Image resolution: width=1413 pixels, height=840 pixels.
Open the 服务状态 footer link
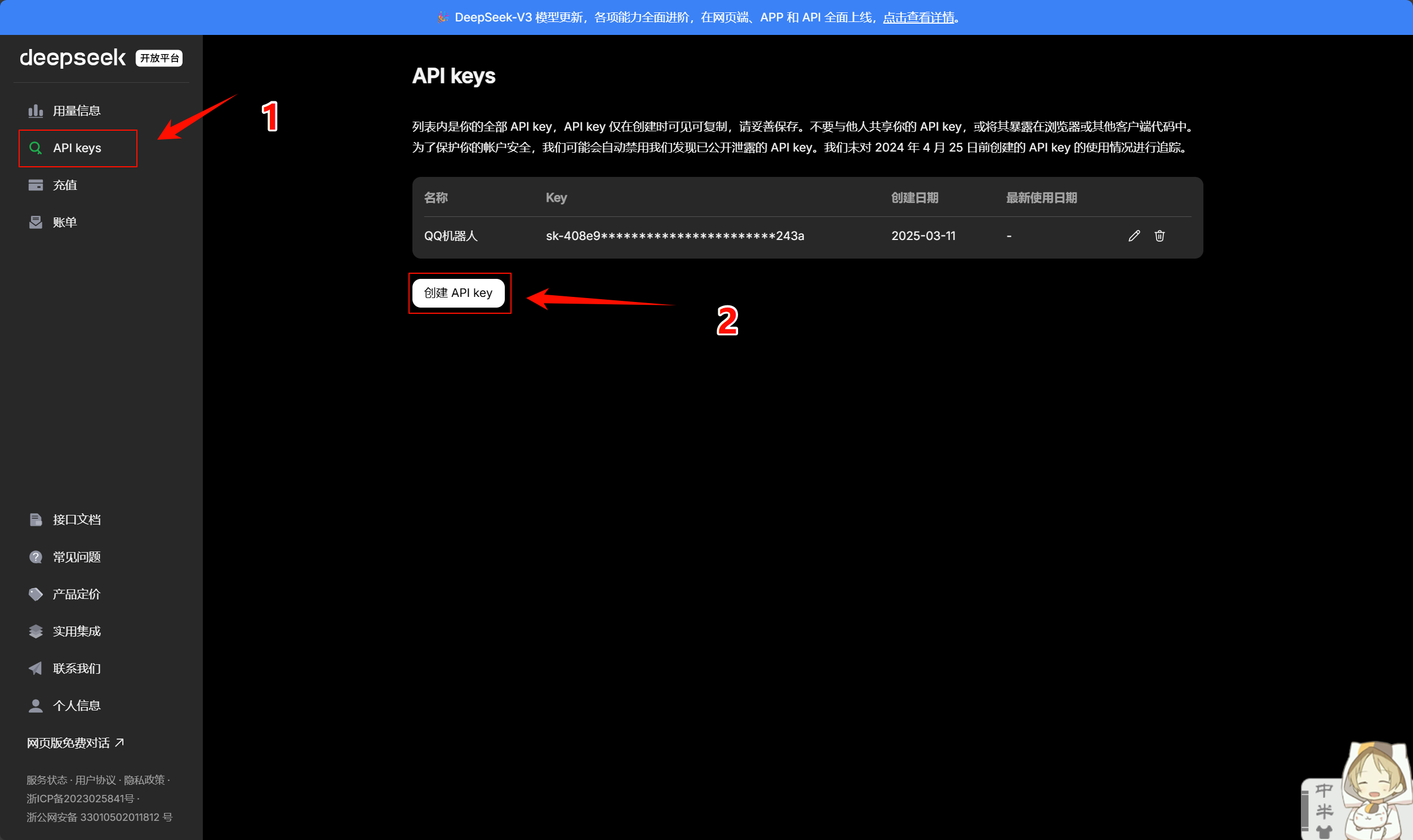click(46, 780)
